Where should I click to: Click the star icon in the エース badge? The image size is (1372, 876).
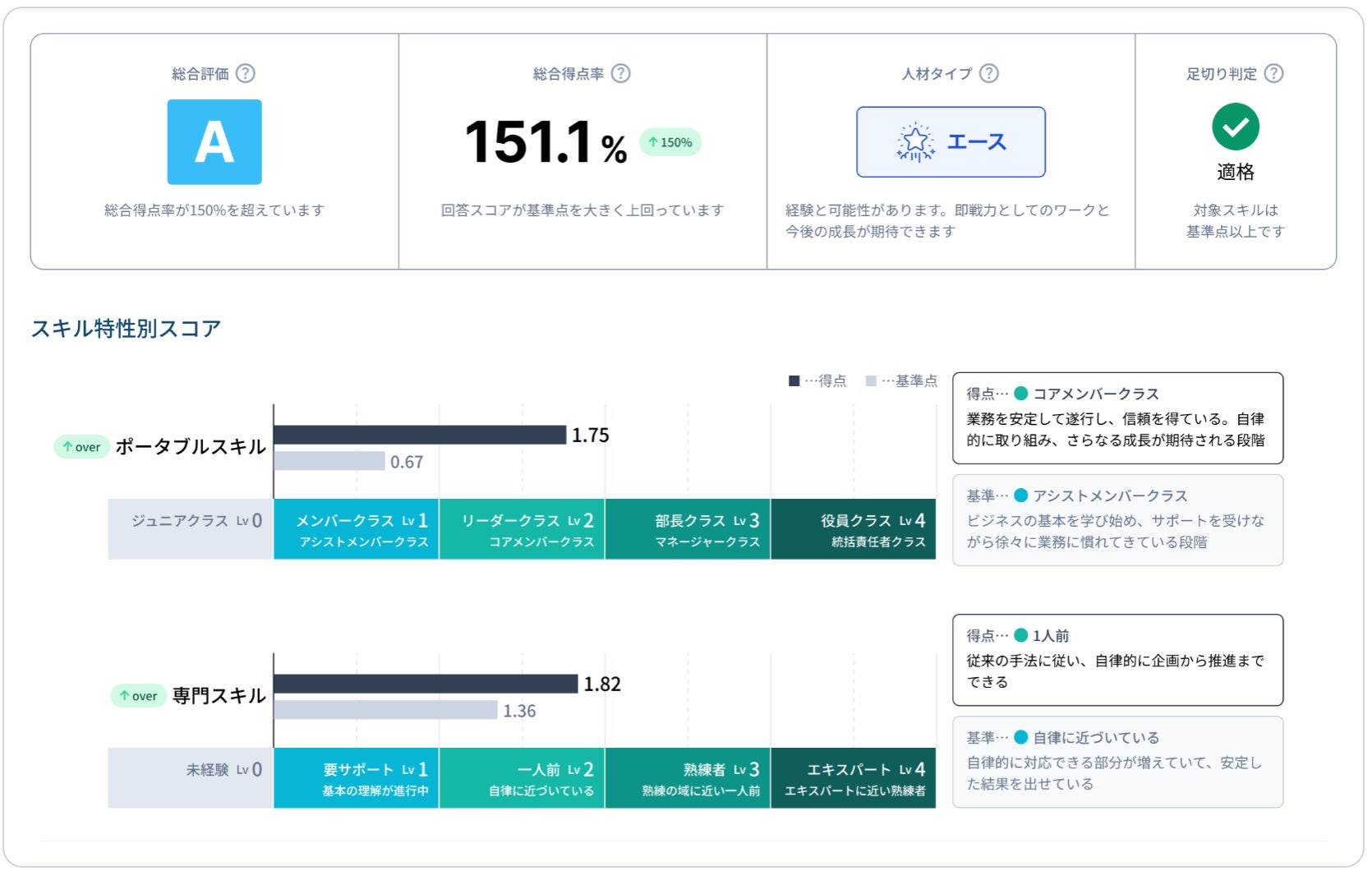(x=915, y=142)
